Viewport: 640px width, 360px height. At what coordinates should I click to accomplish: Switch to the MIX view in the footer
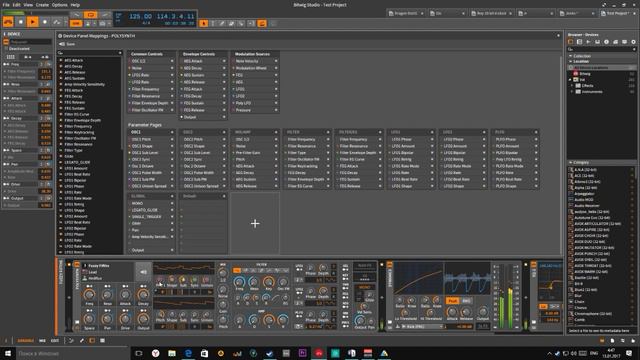tap(42, 340)
